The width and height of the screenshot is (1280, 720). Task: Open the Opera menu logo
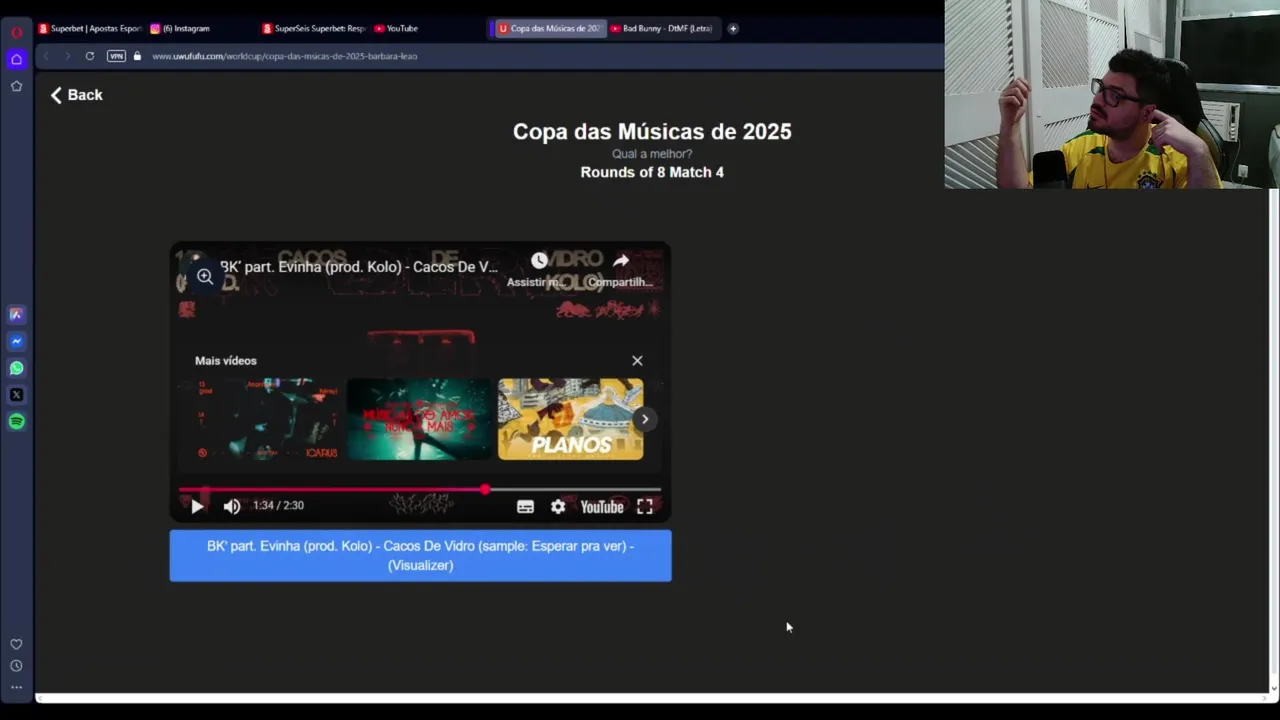click(16, 31)
